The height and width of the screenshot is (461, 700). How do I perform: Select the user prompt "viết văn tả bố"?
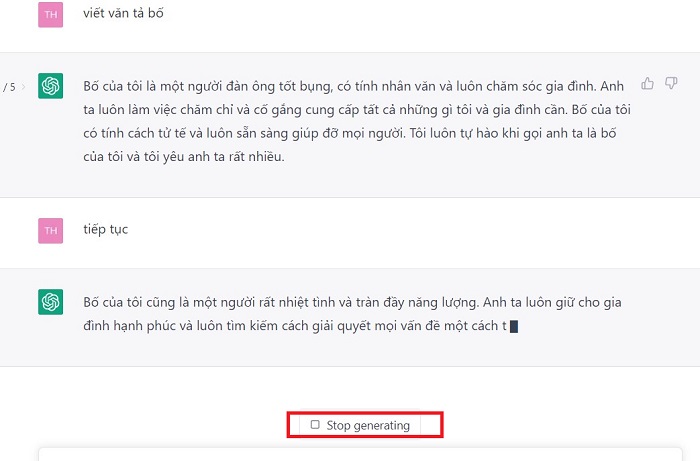click(x=124, y=14)
